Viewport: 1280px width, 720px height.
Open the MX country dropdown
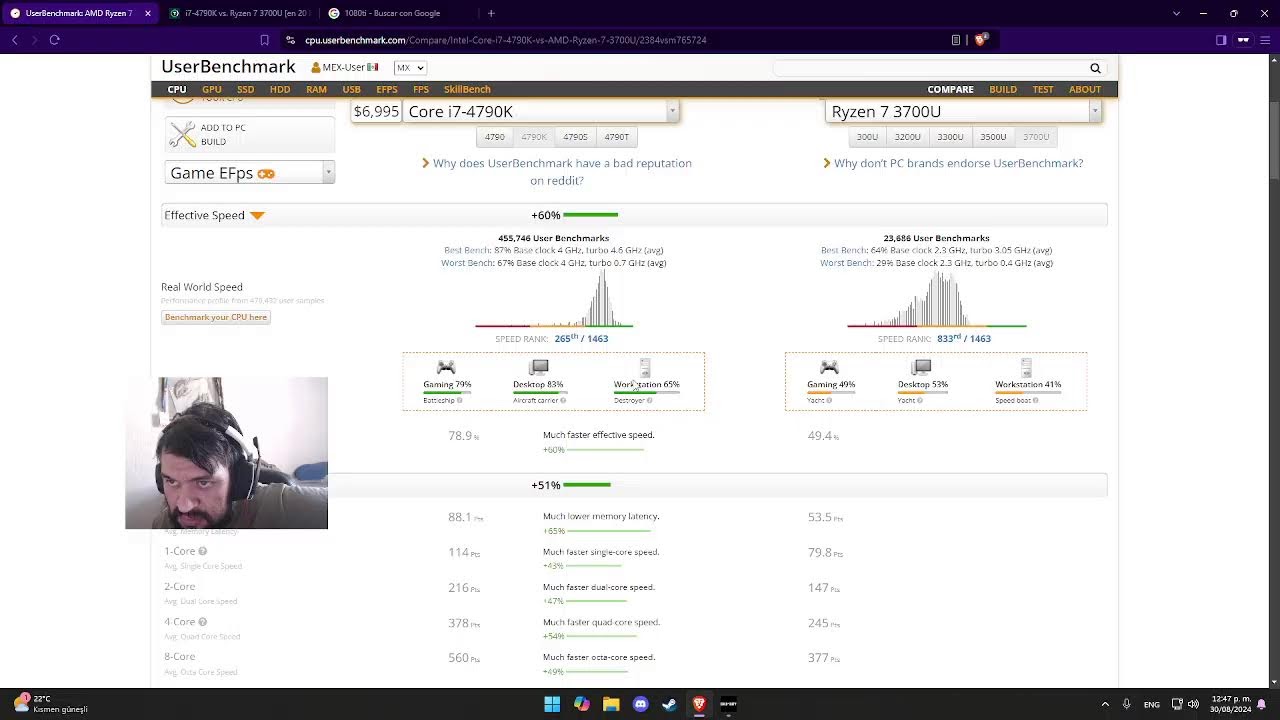[x=409, y=68]
